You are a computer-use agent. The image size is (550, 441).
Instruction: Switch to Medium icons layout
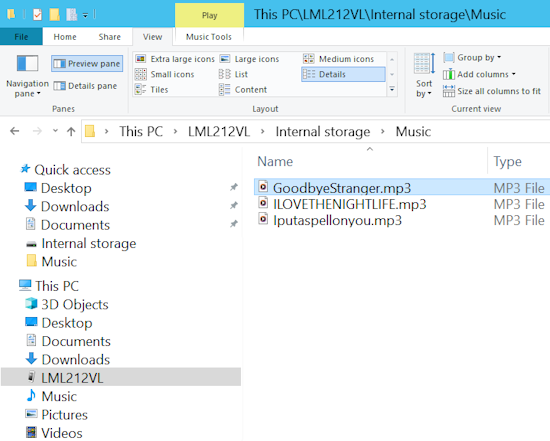point(339,59)
